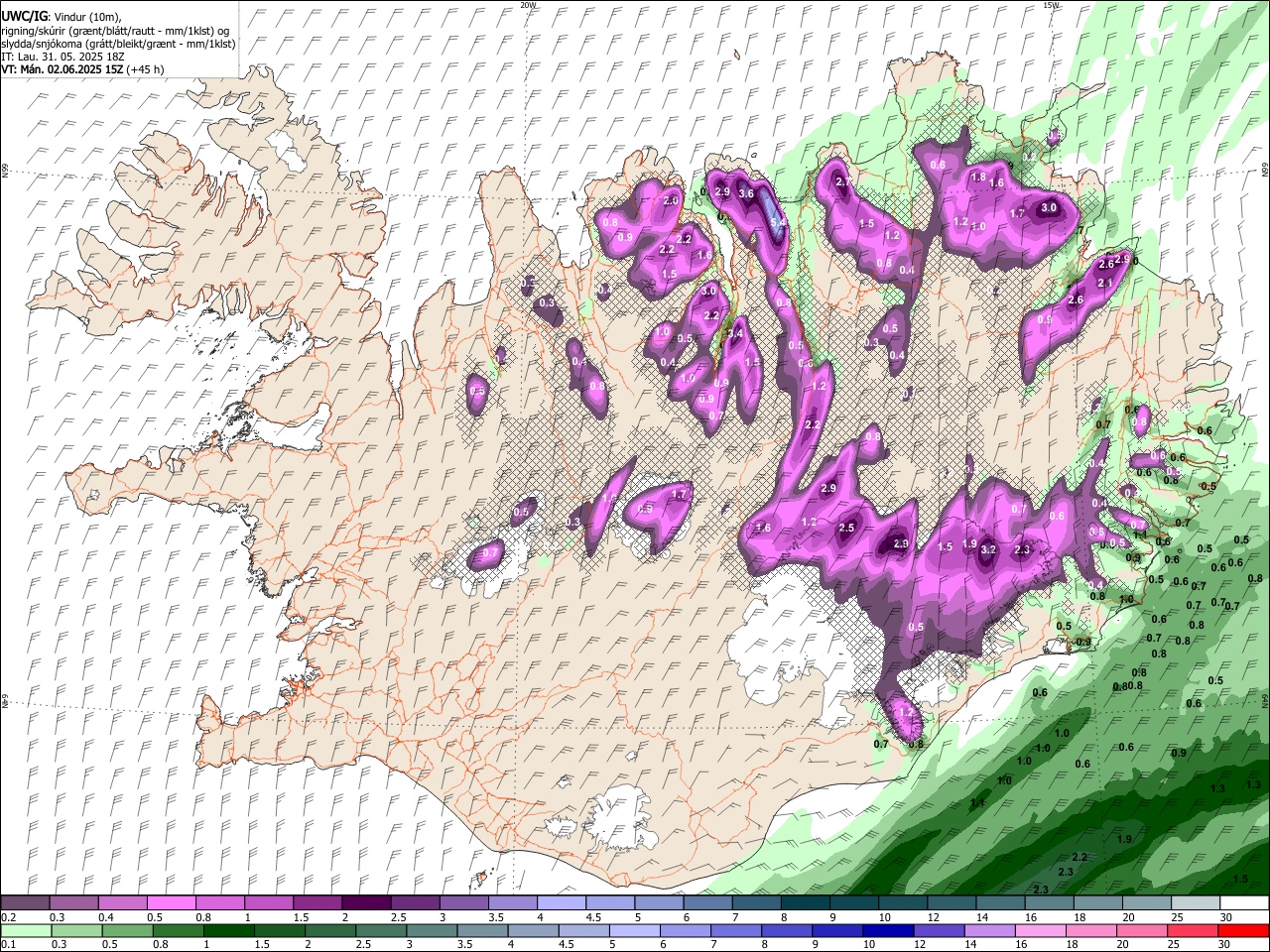Click the '2.5' snowfall value on the map
1270x952 pixels.
coord(846,529)
